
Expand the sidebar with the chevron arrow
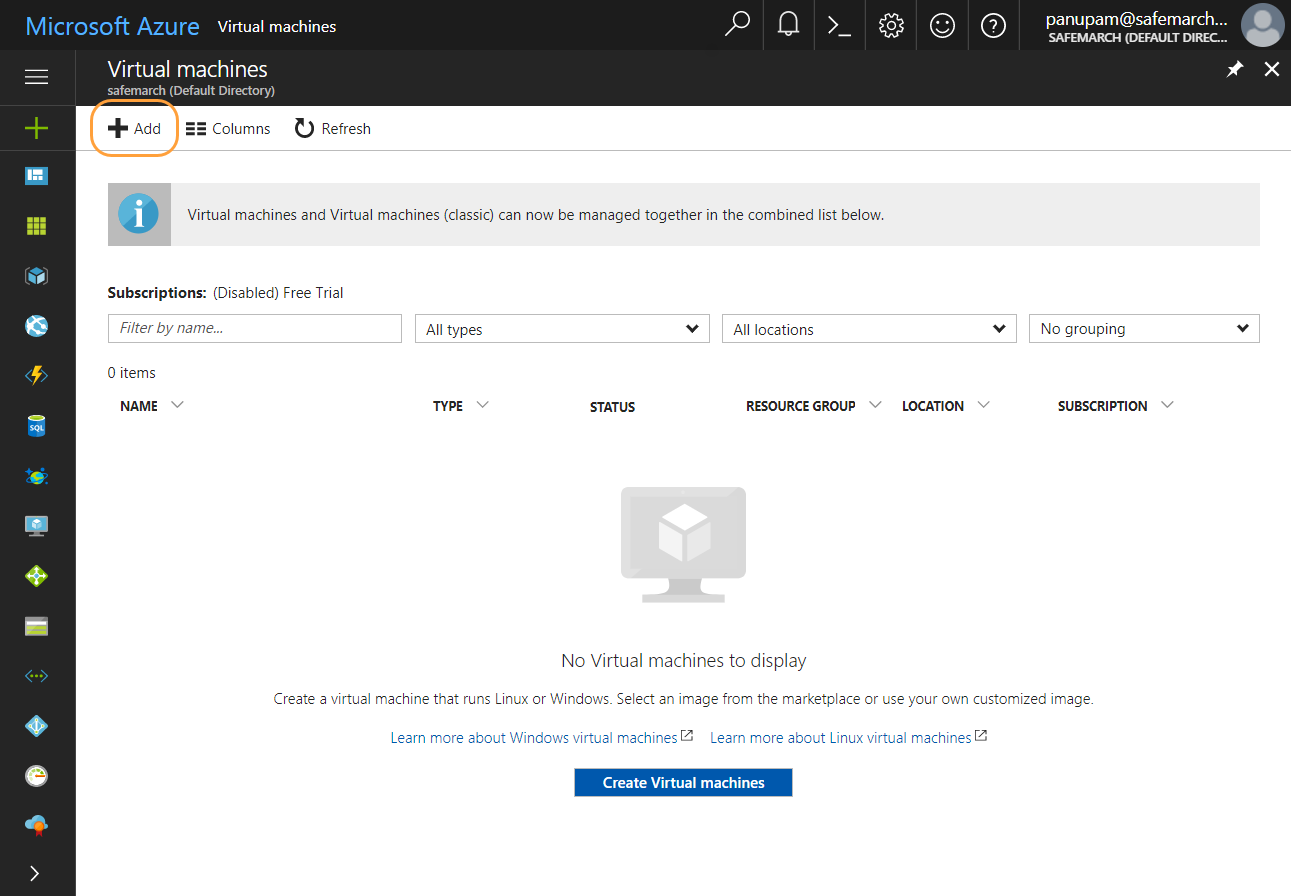(x=36, y=873)
